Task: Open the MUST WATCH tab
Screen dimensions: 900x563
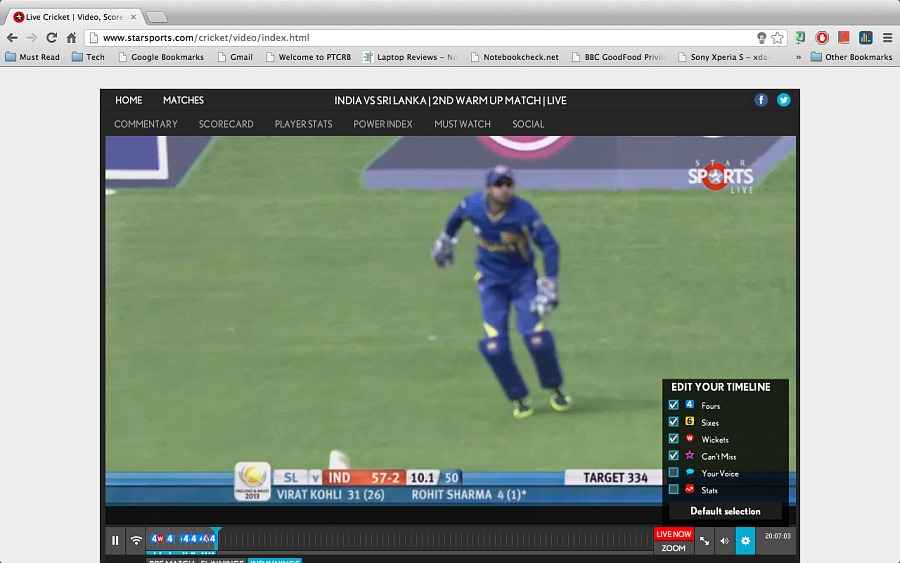Action: tap(463, 124)
